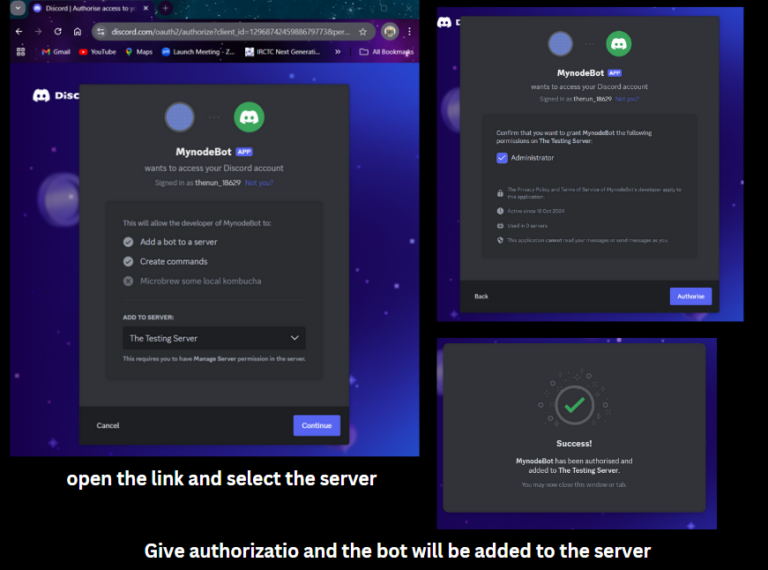Click APP badge next to MynodeBot in left dialog
Image resolution: width=768 pixels, height=570 pixels.
click(244, 152)
